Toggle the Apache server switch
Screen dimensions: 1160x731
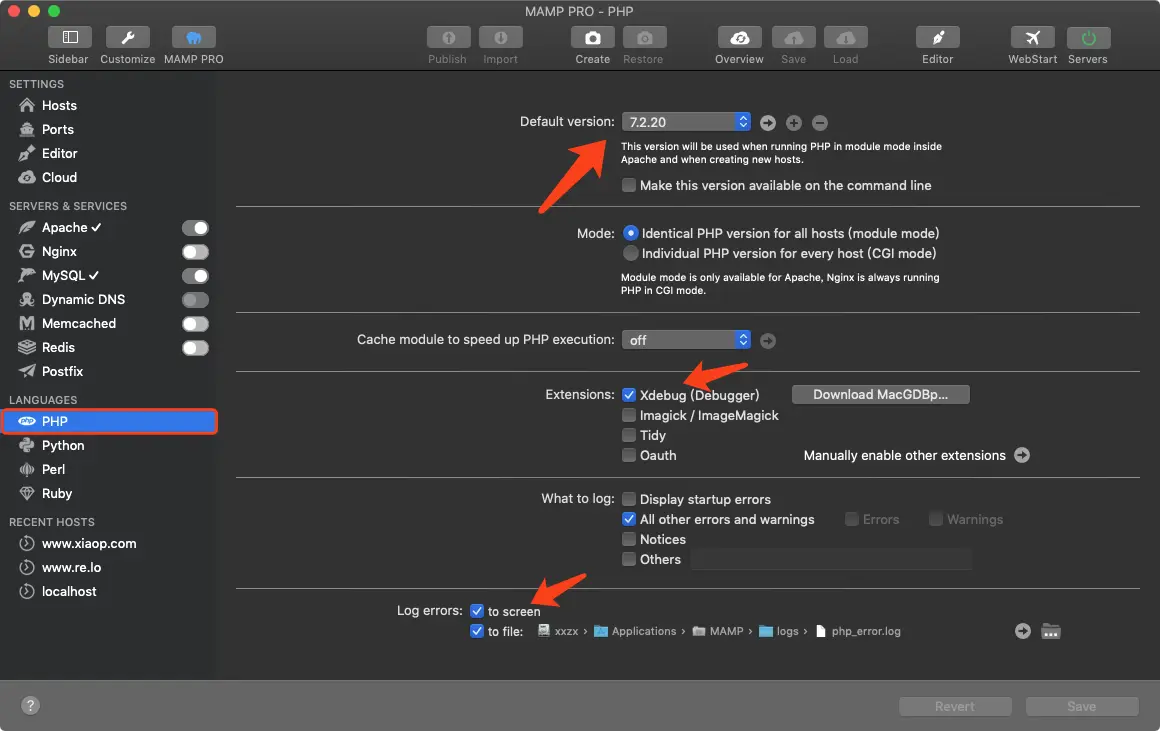click(195, 228)
